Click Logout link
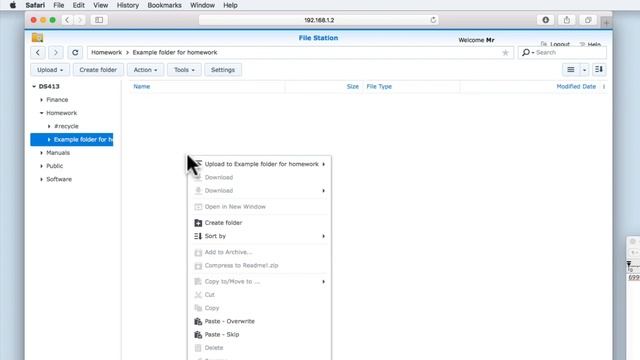The image size is (640, 360). [x=556, y=44]
